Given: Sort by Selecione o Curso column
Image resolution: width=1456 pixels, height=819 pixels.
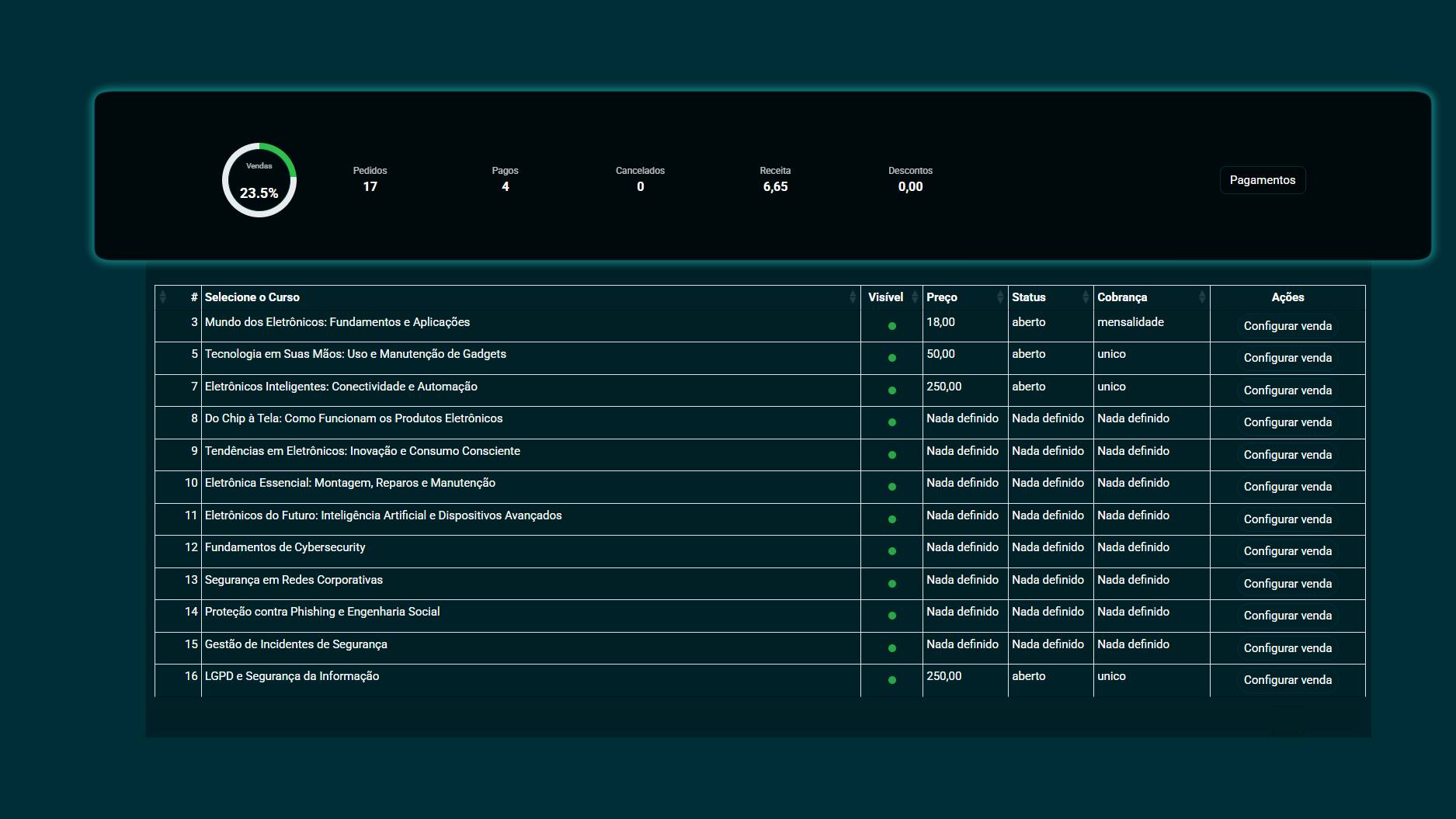Looking at the screenshot, I should [x=852, y=297].
